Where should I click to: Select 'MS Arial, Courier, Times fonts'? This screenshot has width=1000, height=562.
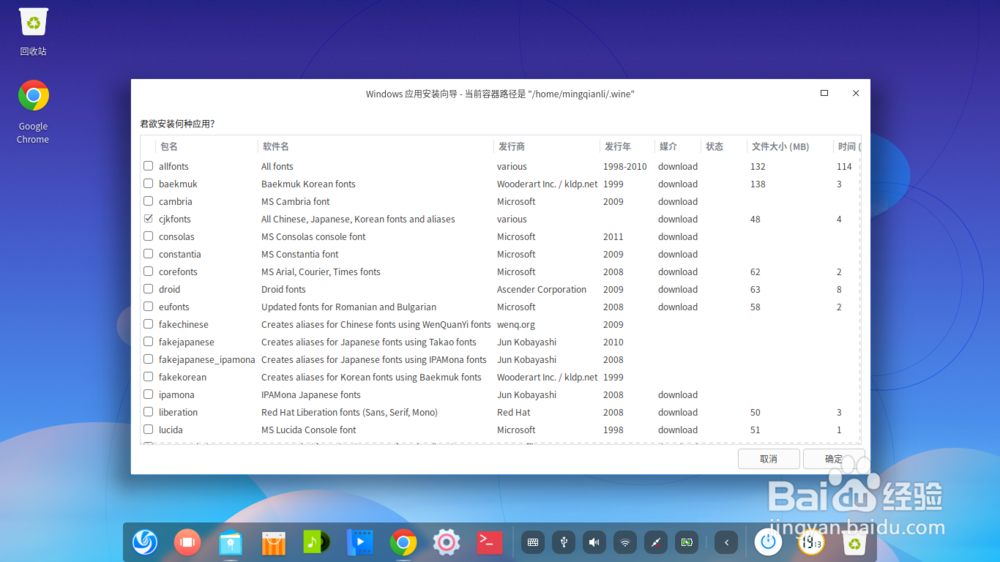[321, 271]
